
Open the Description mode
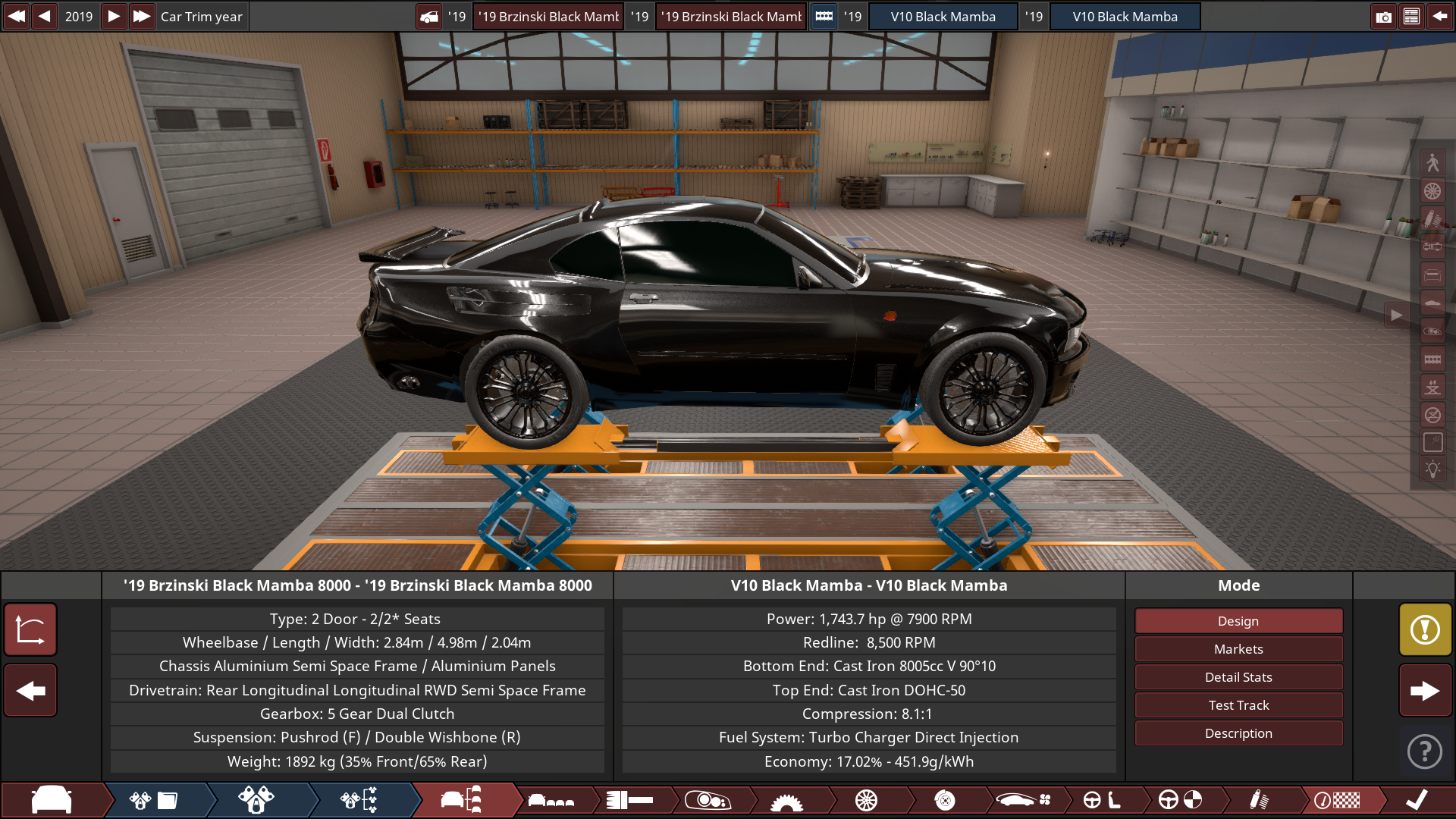point(1238,733)
